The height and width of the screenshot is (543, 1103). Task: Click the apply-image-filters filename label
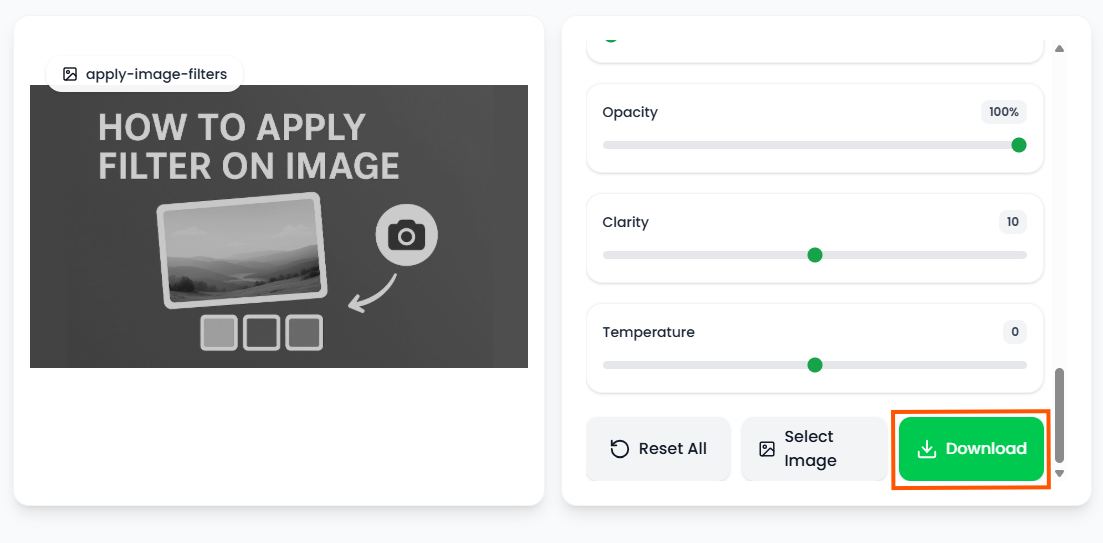156,74
